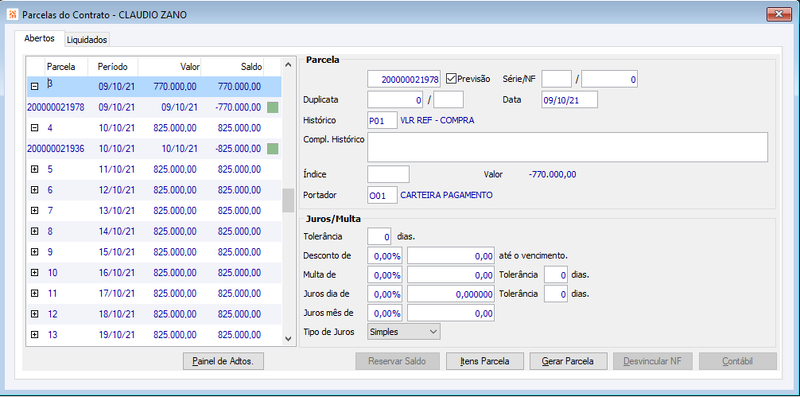Click the Portador code field O01

[x=382, y=195]
